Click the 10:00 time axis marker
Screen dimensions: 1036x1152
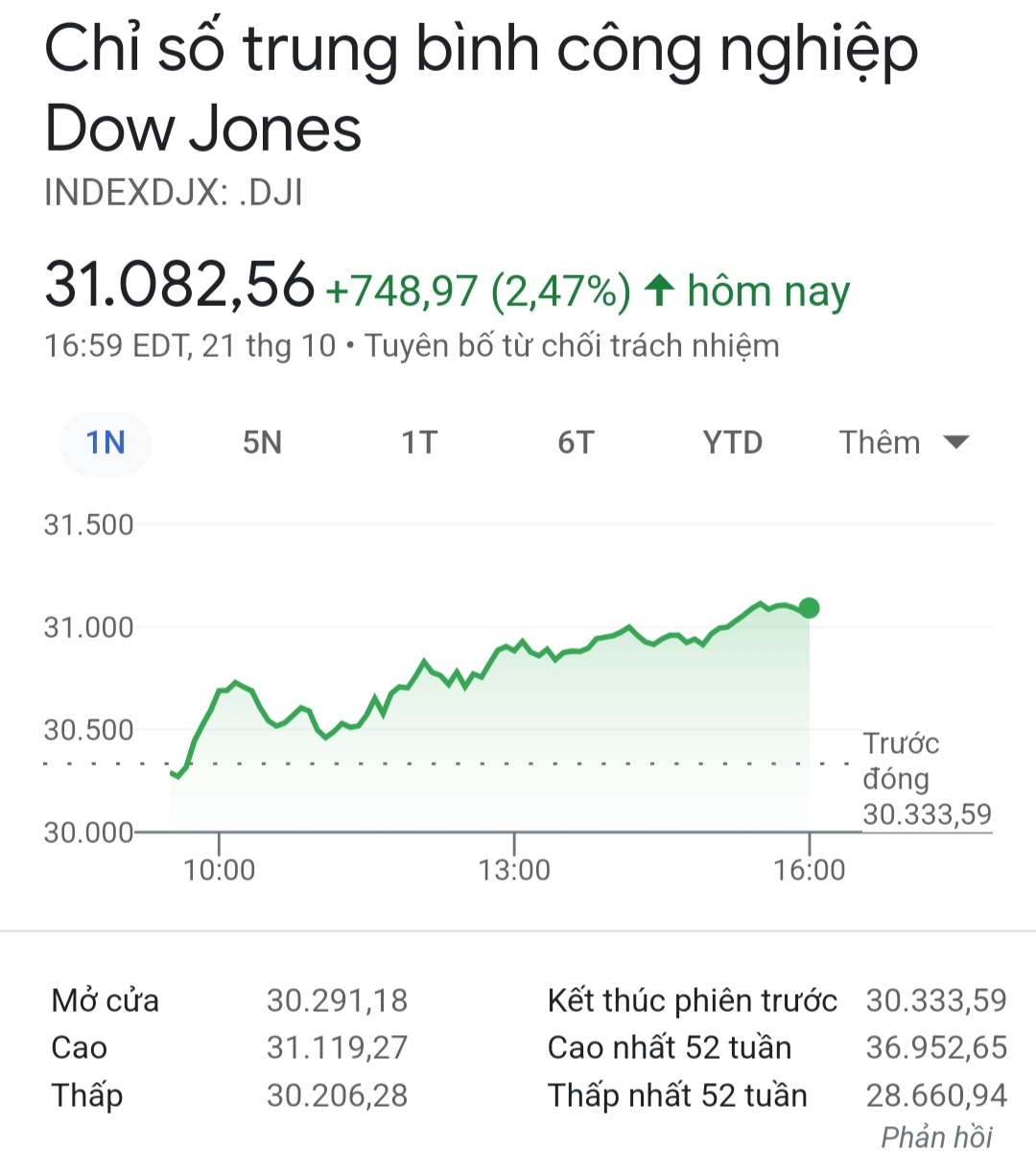tap(220, 870)
